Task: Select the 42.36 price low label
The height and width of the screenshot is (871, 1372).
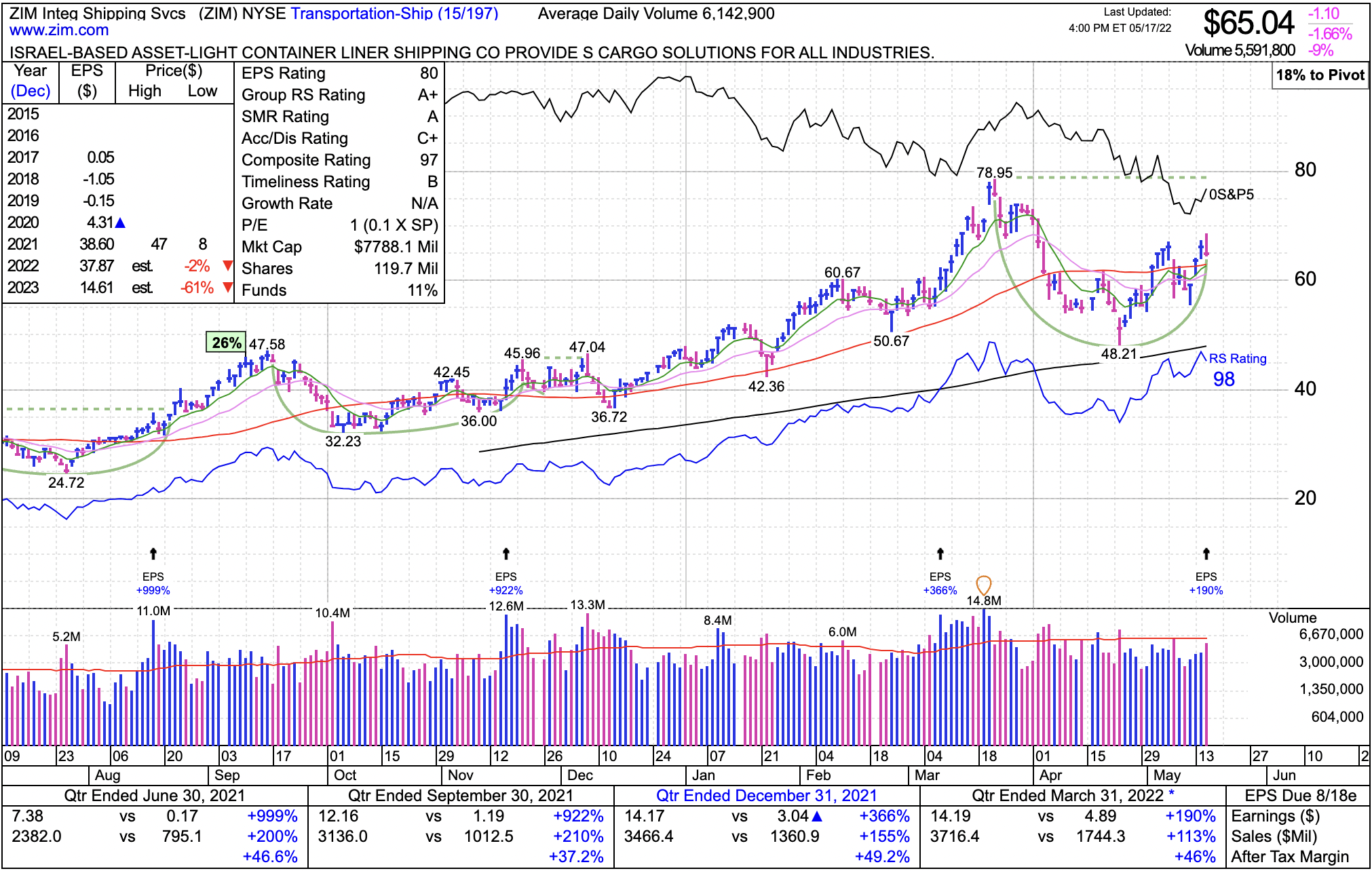Action: pos(766,387)
